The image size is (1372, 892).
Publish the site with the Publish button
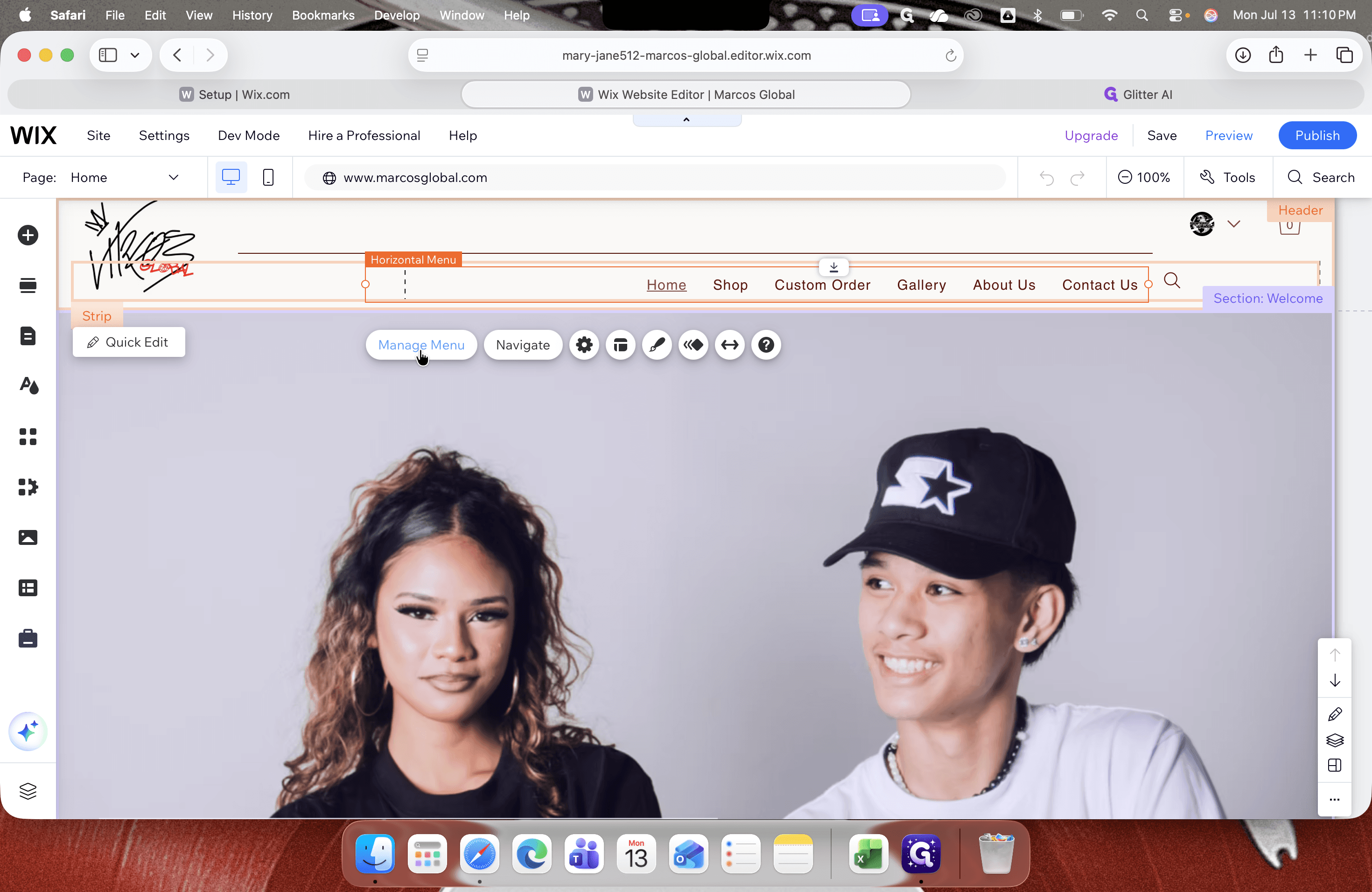1317,135
